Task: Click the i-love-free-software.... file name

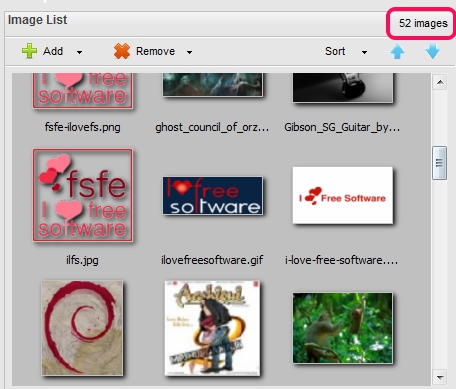Action: 342,260
